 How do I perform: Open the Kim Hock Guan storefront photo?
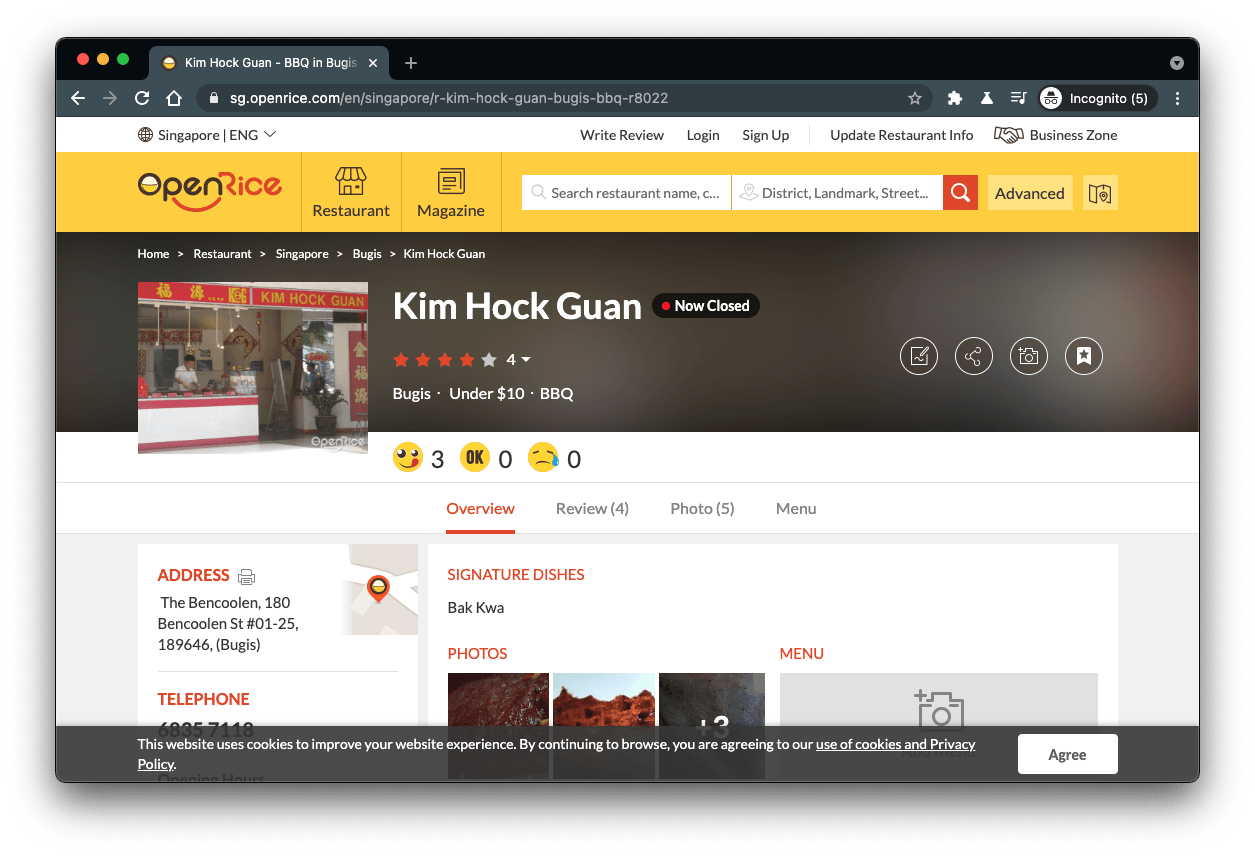click(253, 367)
